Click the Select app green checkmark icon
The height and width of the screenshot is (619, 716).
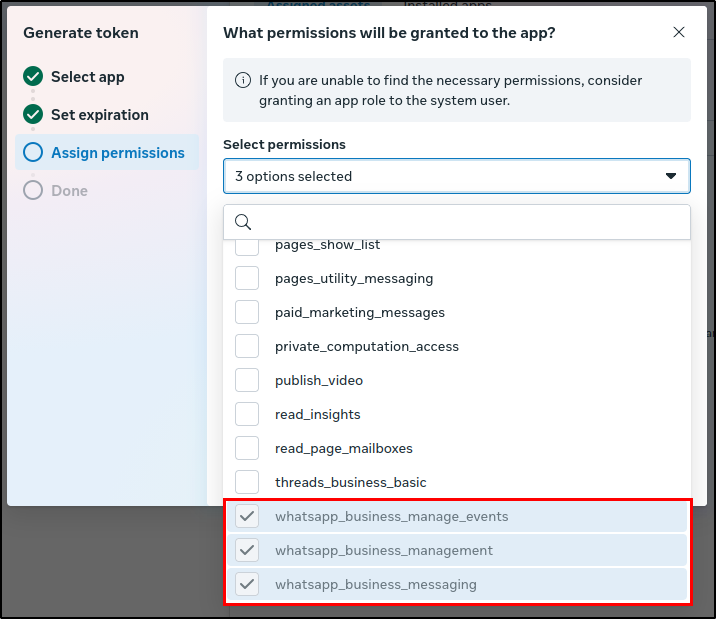tap(33, 77)
